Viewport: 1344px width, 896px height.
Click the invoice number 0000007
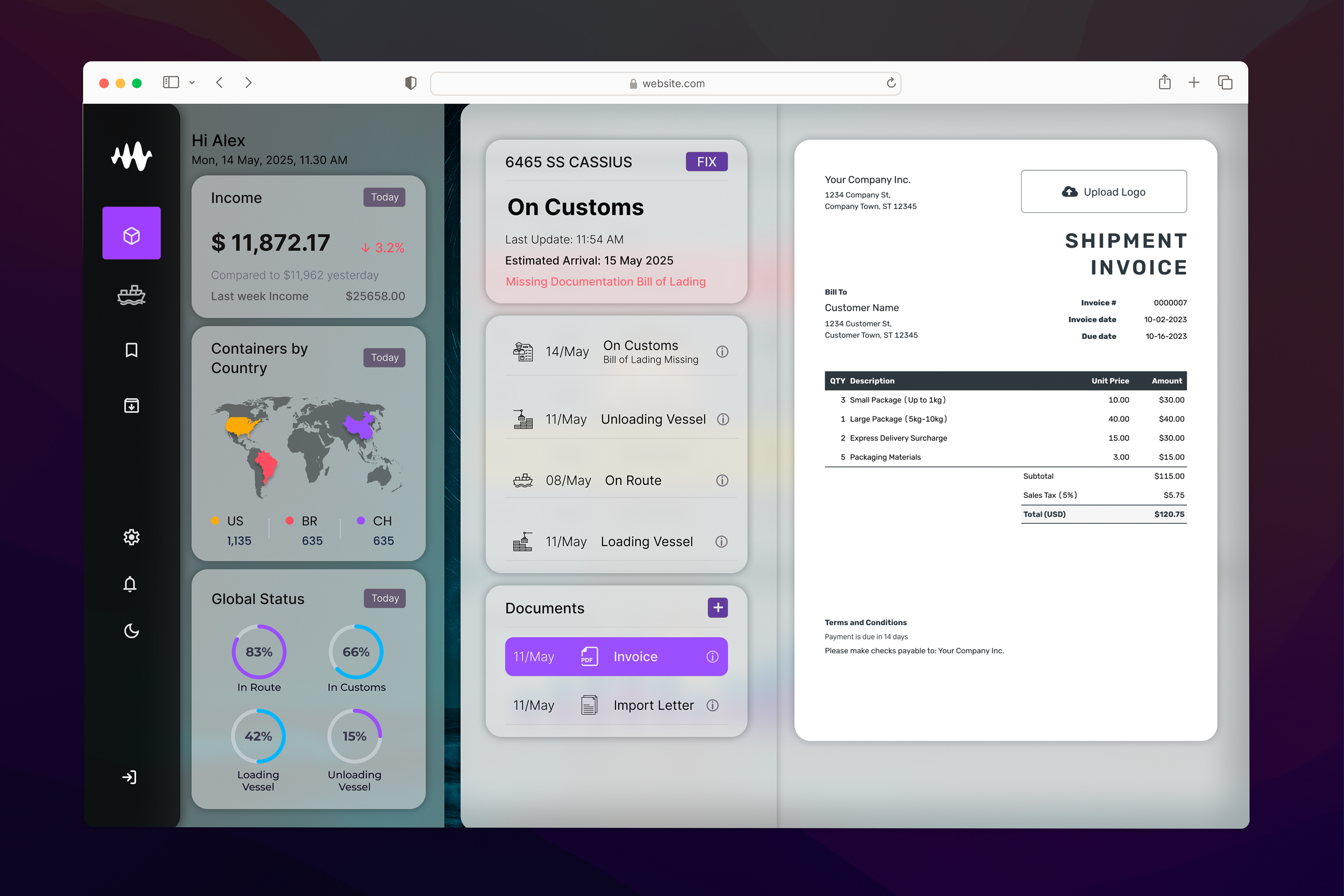(x=1170, y=303)
